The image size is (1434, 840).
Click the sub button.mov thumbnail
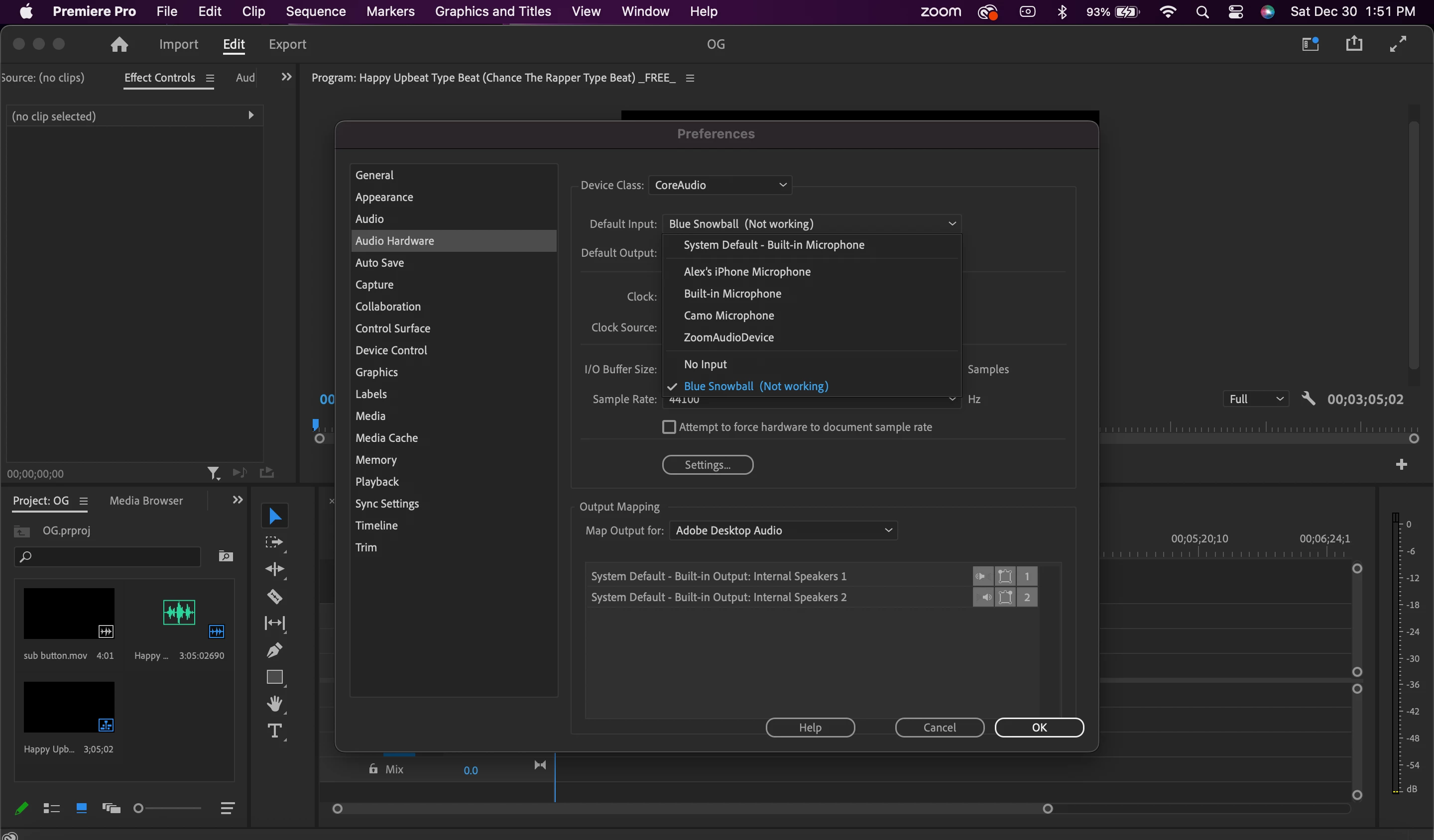tap(69, 613)
